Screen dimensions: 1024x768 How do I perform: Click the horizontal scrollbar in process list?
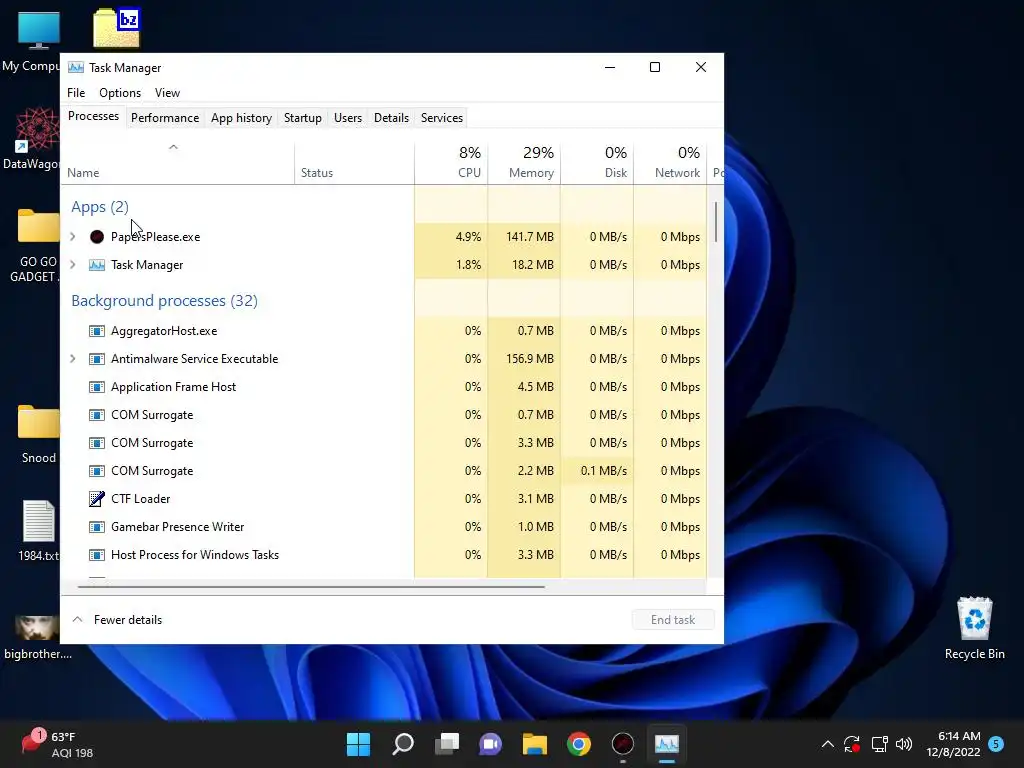(311, 586)
